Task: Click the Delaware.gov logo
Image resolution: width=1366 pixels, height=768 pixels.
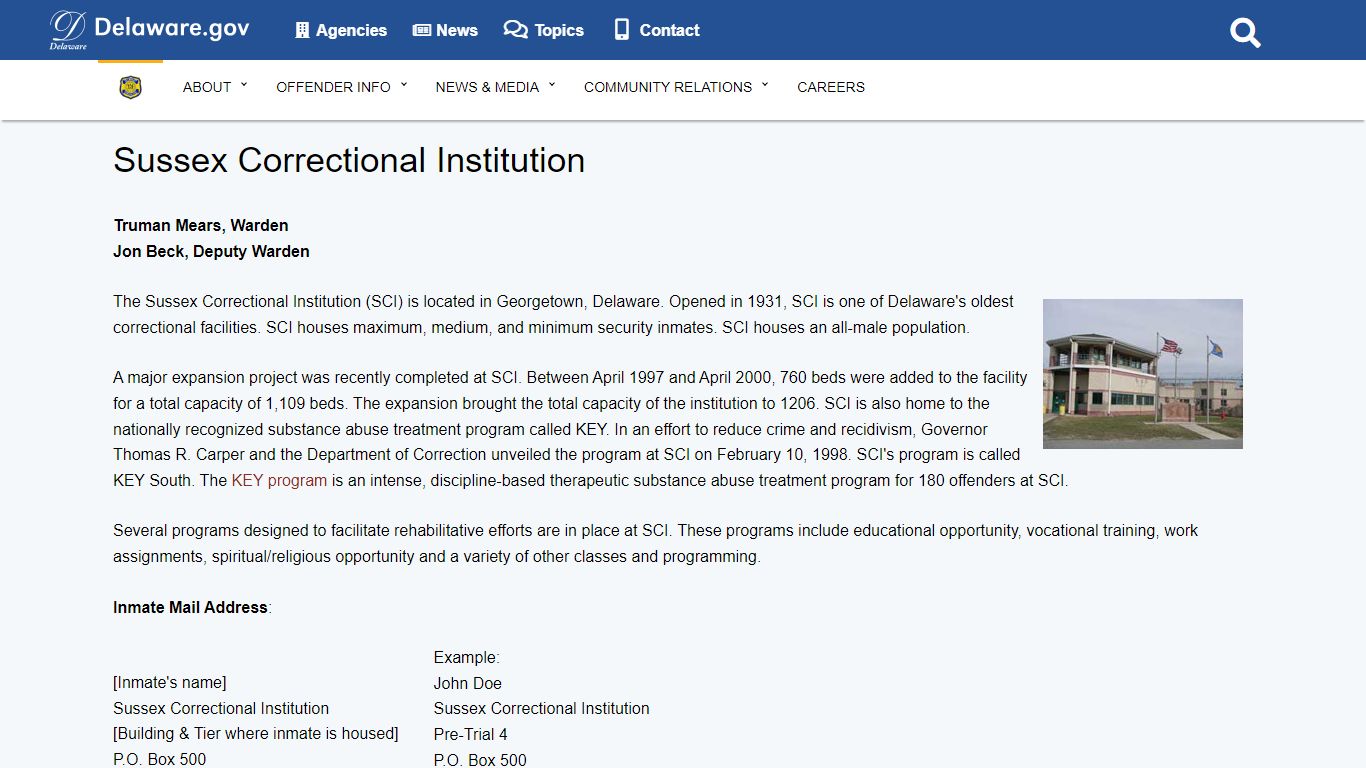Action: (x=150, y=30)
